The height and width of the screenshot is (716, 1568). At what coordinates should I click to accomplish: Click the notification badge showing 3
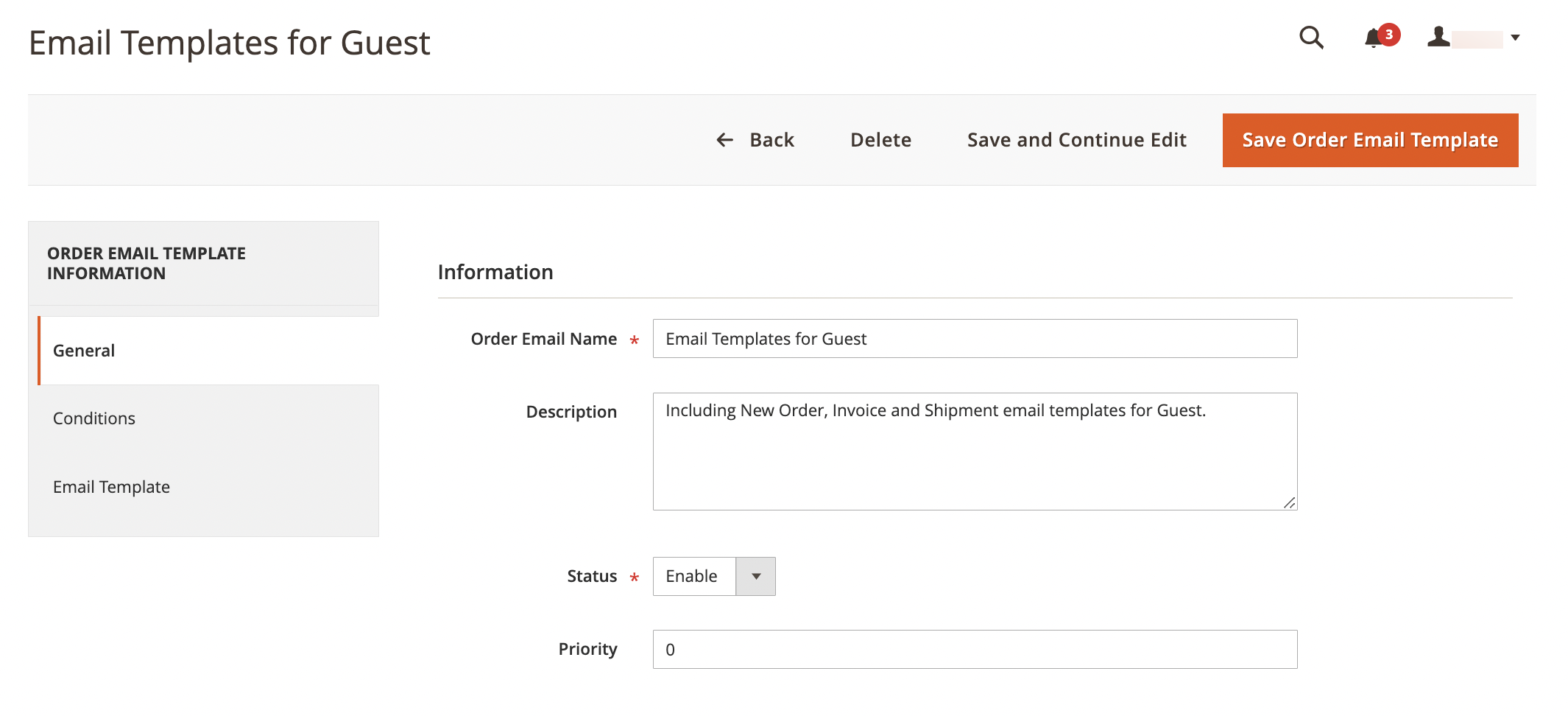click(x=1388, y=34)
